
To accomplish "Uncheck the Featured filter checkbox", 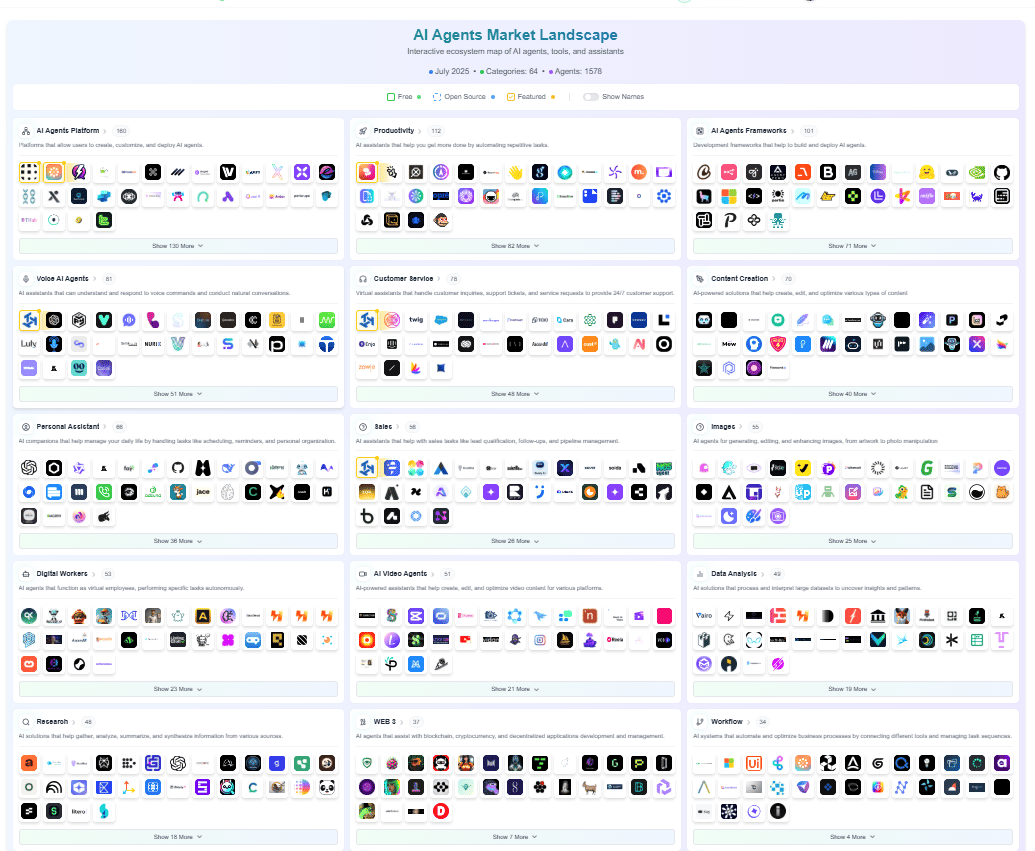I will pyautogui.click(x=510, y=97).
